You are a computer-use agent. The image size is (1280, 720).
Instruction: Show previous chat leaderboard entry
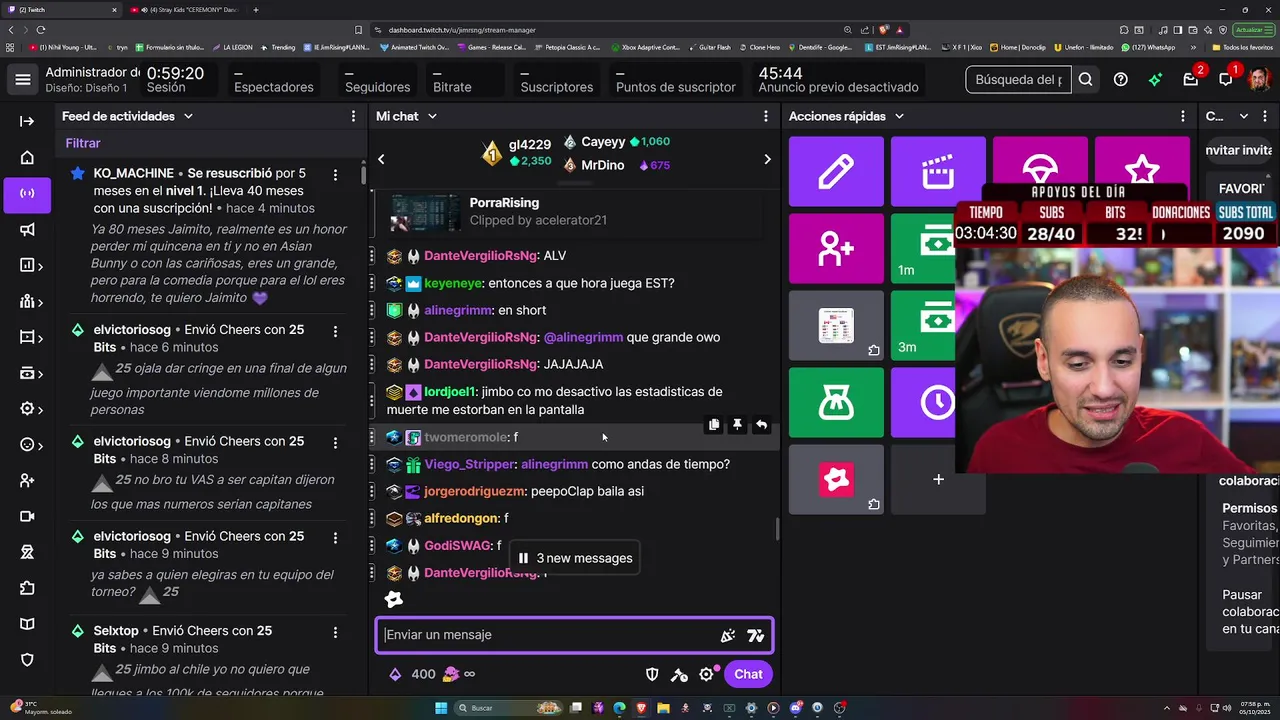(x=381, y=159)
